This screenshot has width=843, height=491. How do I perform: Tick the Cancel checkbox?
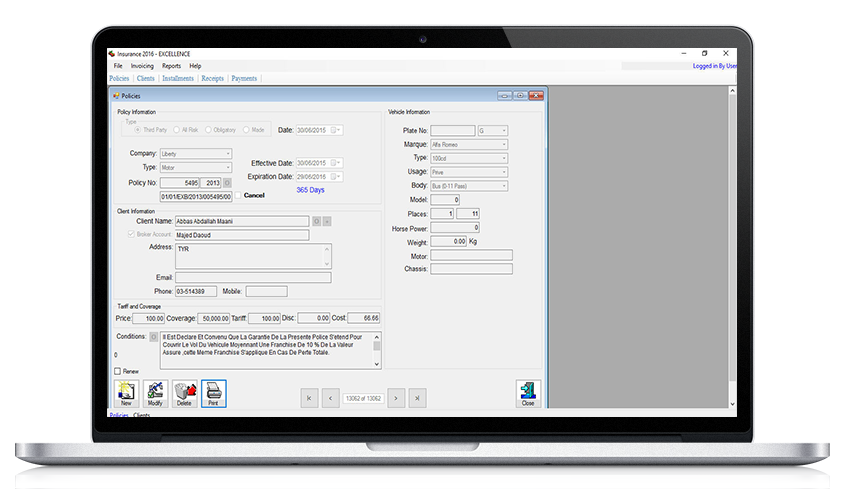click(238, 195)
